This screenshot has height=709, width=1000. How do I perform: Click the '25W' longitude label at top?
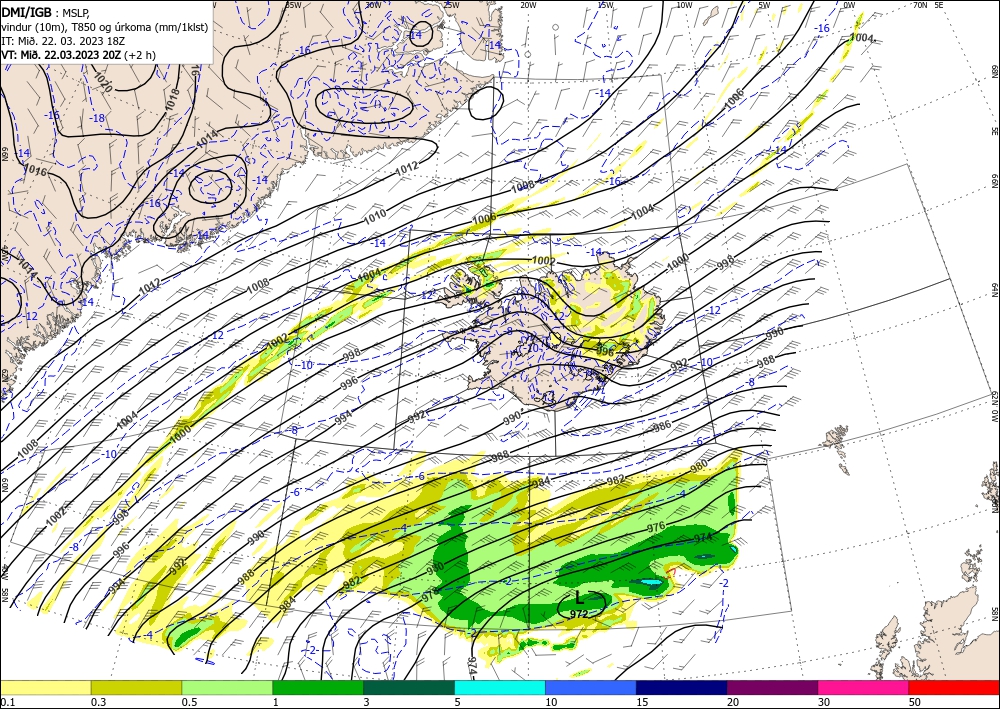pyautogui.click(x=451, y=5)
